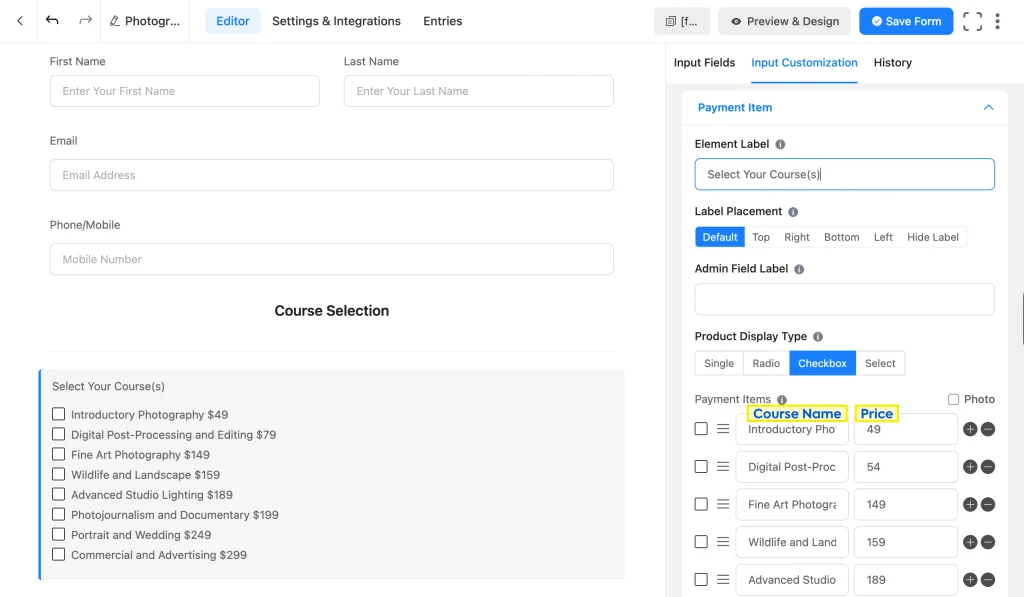Image resolution: width=1024 pixels, height=597 pixels.
Task: Check Photojournalism and Documentary $199 option
Action: (58, 514)
